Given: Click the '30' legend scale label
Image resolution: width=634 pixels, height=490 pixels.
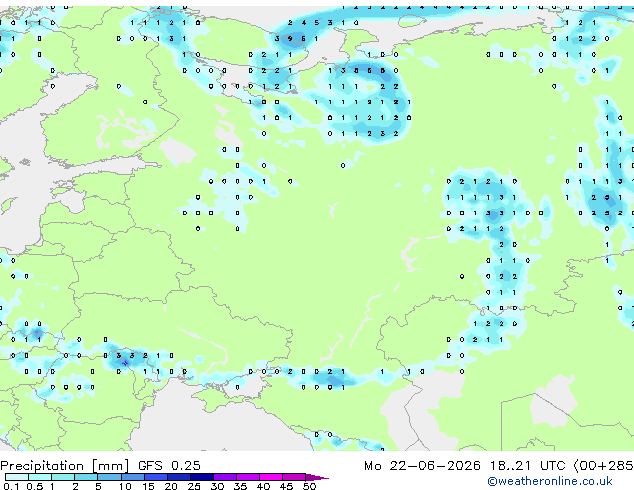Looking at the screenshot, I should coord(218,486).
